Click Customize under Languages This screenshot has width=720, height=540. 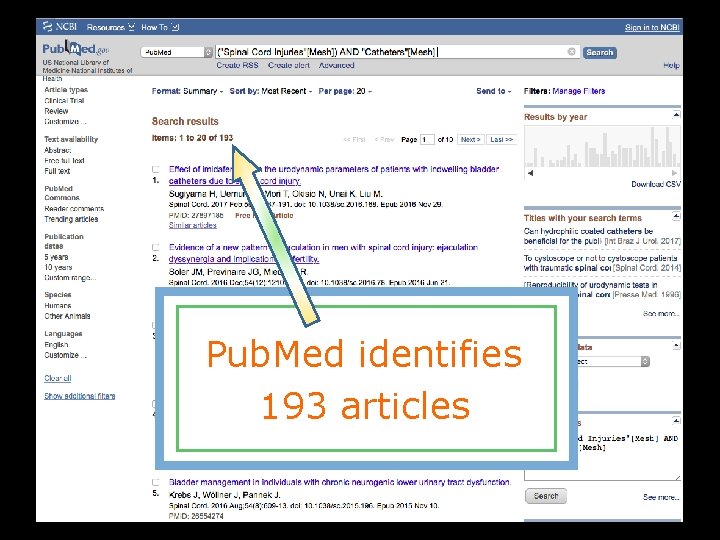65,355
